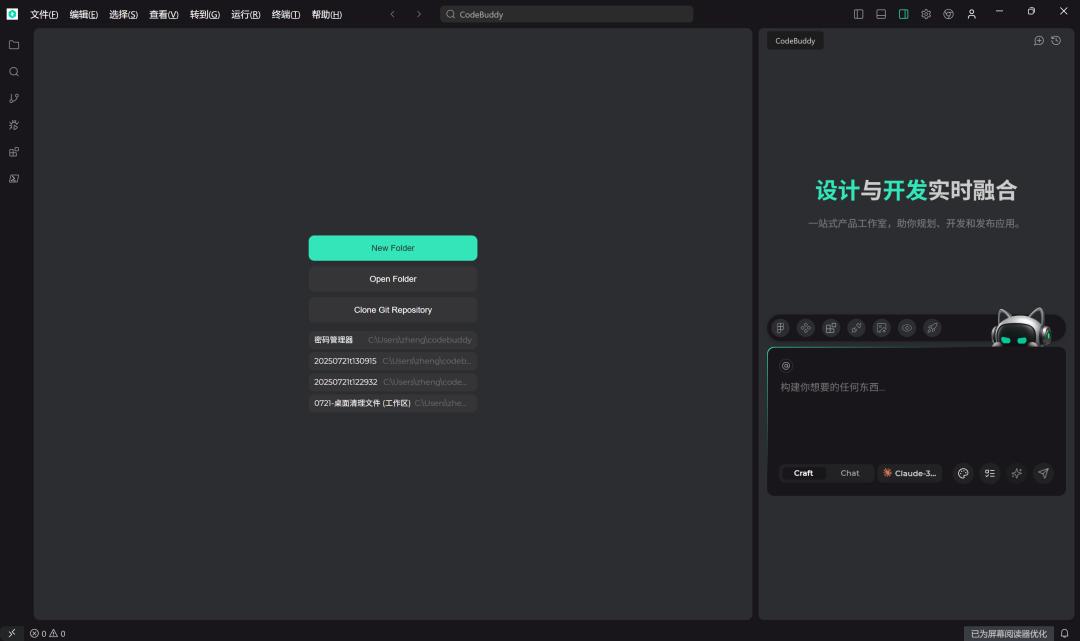Screen dimensions: 1080x641
Task: Open the Claude-3... model dropdown
Action: pyautogui.click(x=910, y=473)
